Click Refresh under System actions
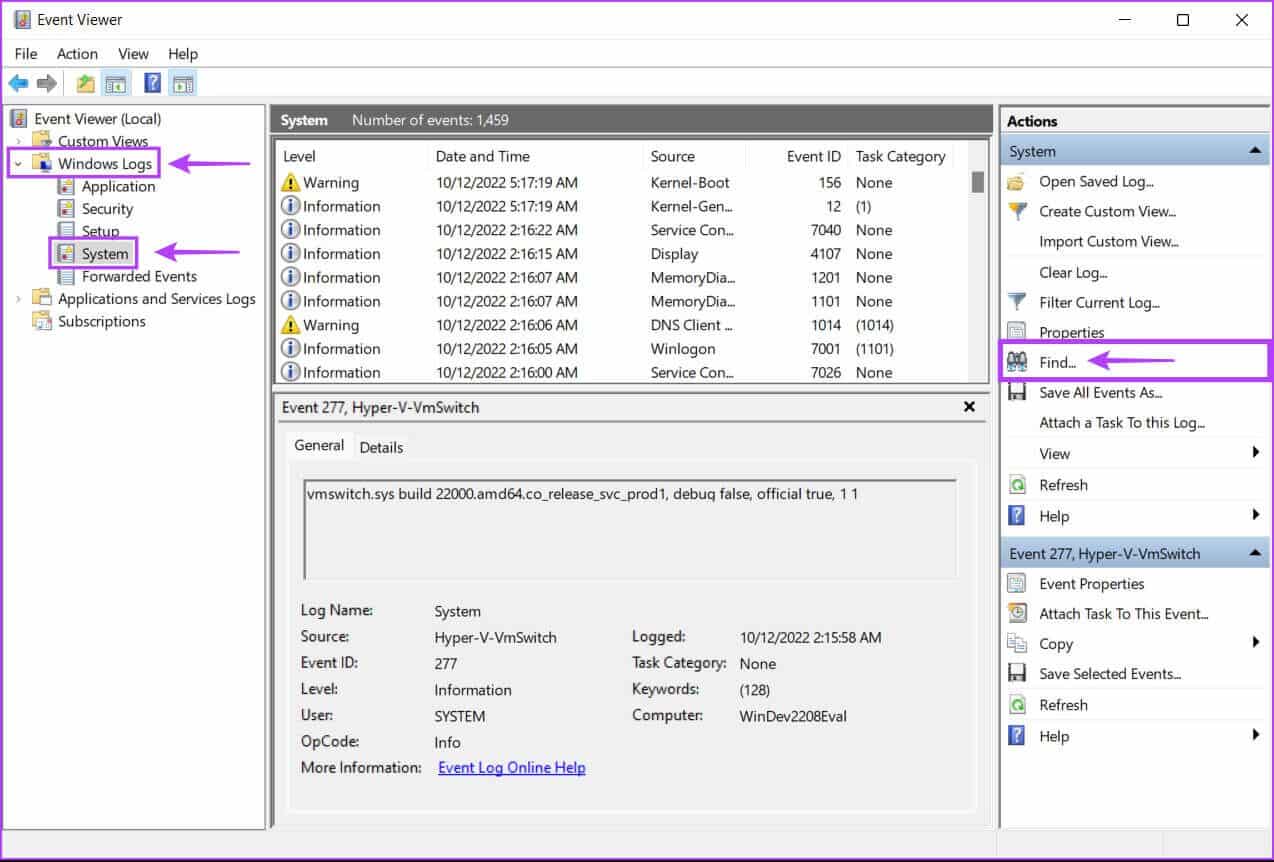This screenshot has height=862, width=1274. point(1063,485)
